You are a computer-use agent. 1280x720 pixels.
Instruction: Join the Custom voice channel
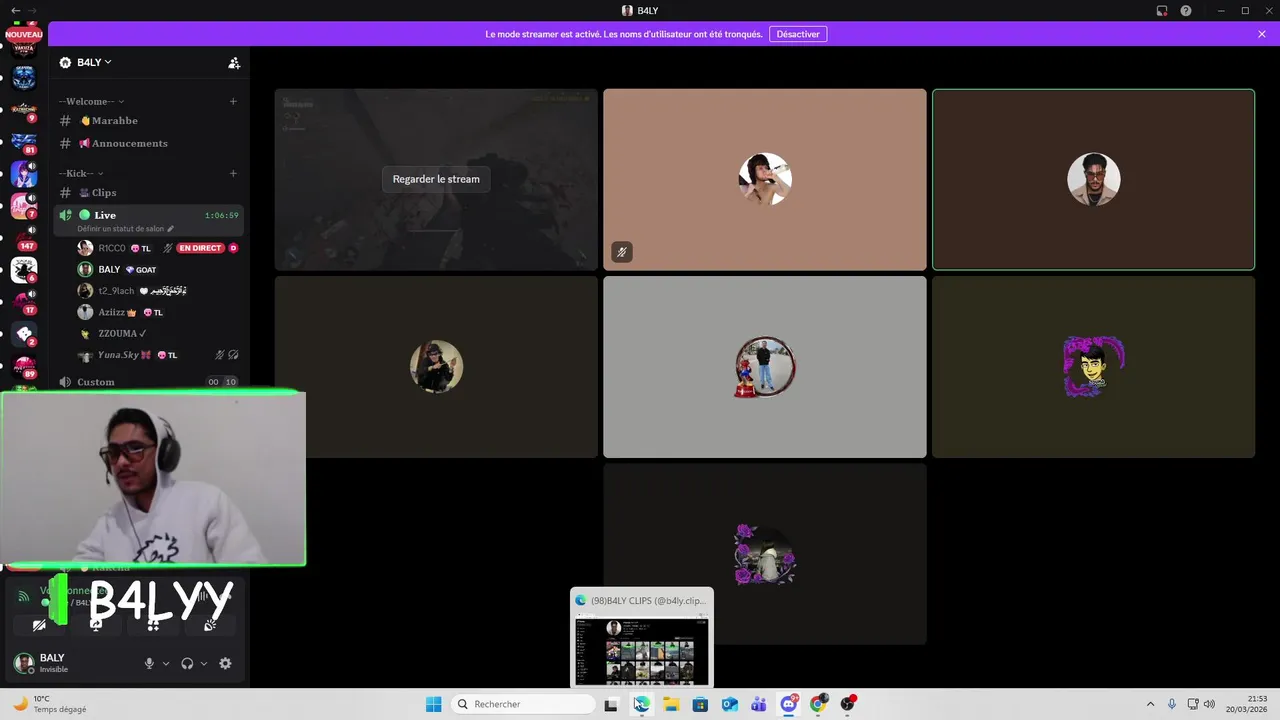pos(148,382)
